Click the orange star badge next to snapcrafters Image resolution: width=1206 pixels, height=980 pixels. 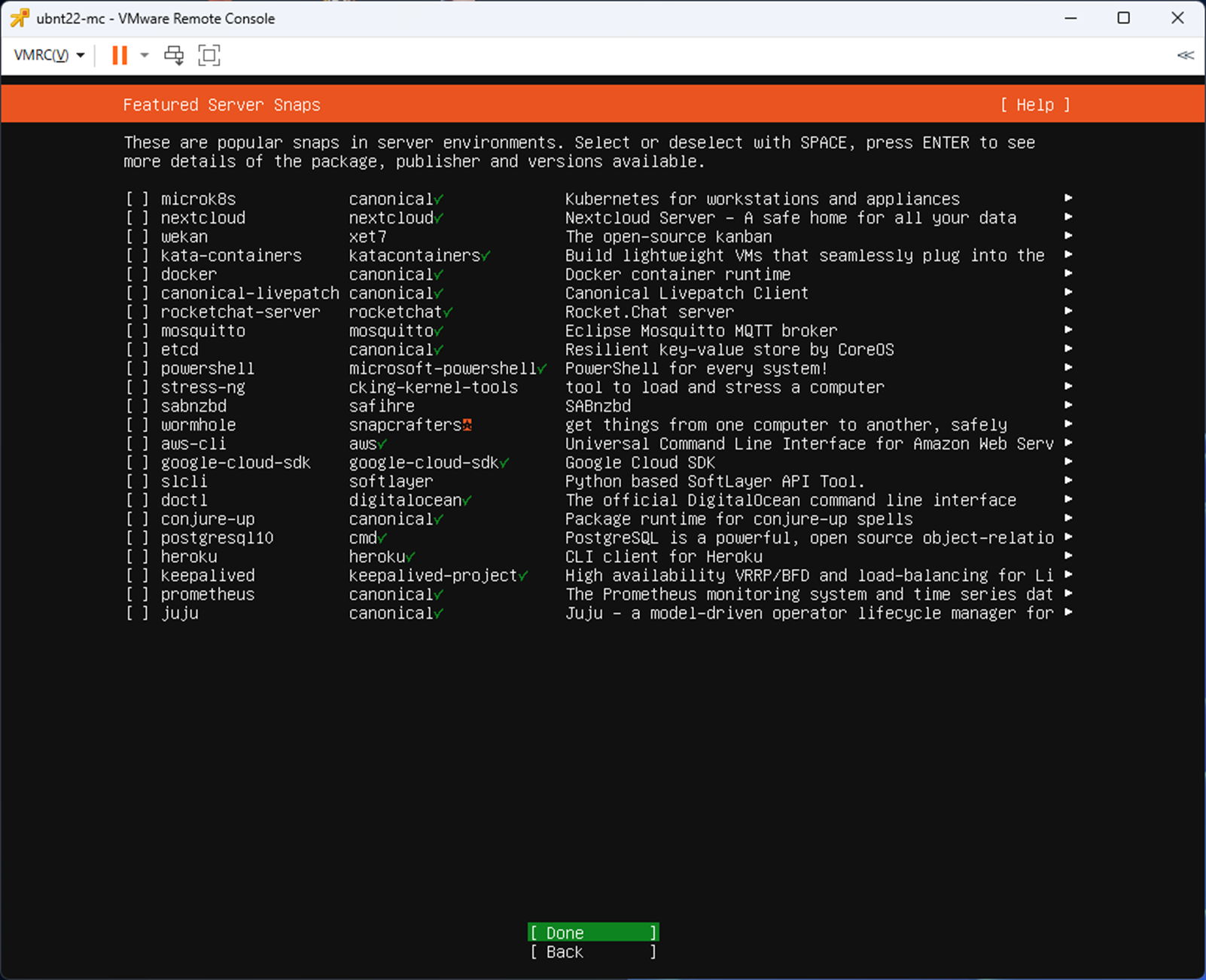[x=467, y=425]
